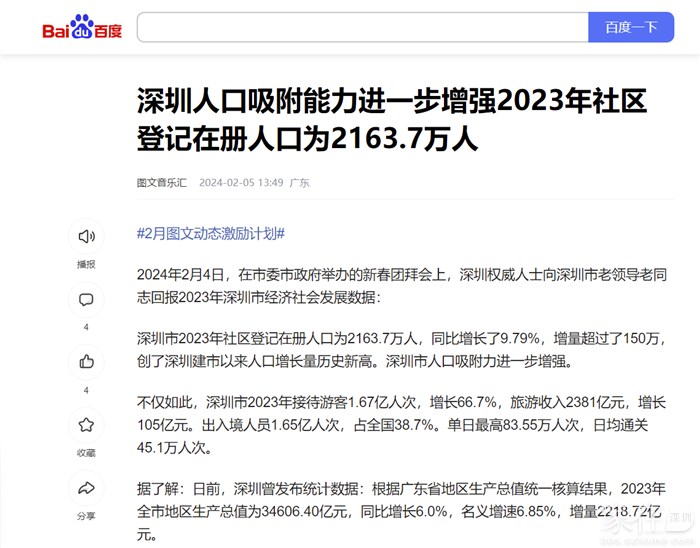Click the paragraph starting with 据了解
Screen dimensions: 700x548
click(x=400, y=512)
